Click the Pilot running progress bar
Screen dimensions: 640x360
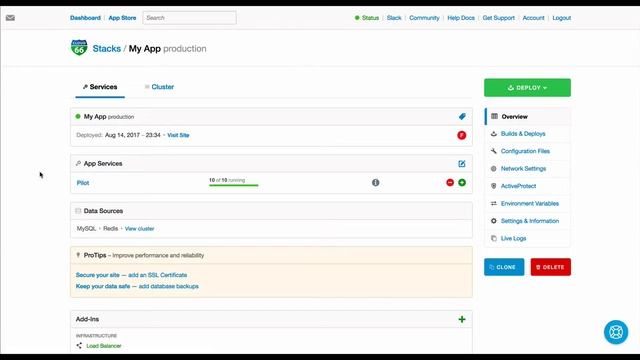(x=233, y=185)
